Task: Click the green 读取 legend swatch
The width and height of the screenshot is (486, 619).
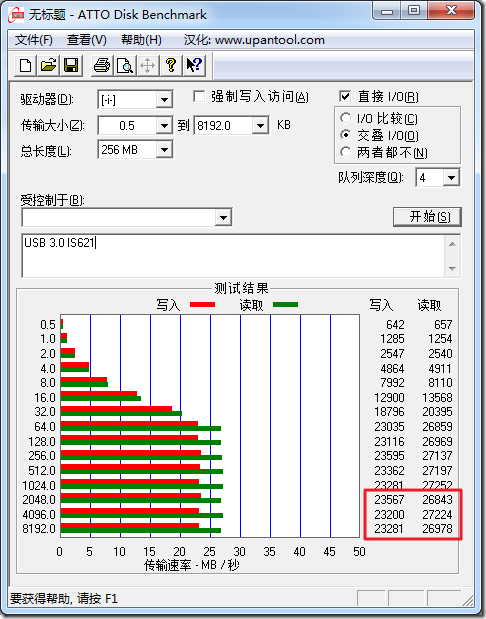Action: click(285, 304)
